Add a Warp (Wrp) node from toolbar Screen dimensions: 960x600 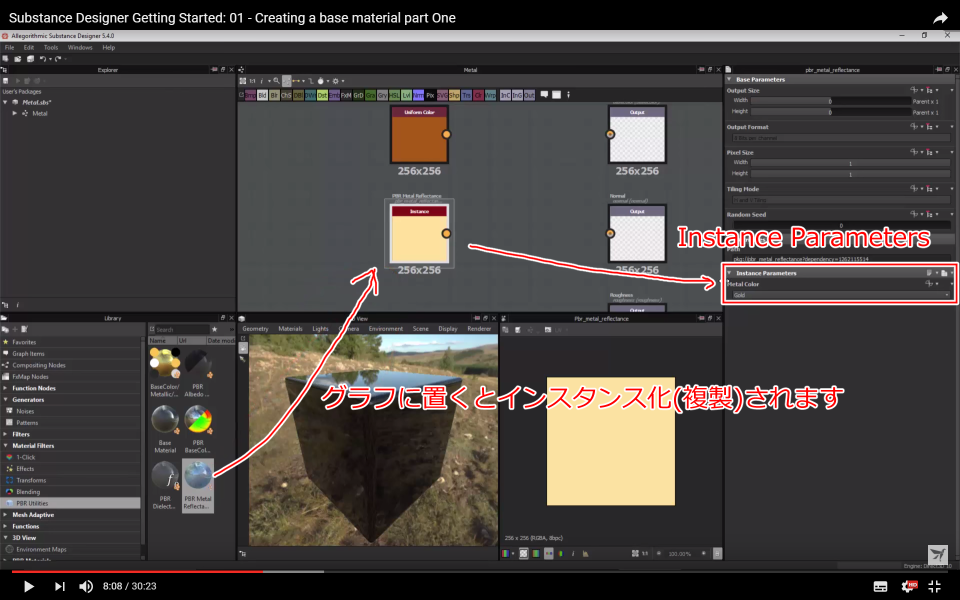pyautogui.click(x=490, y=96)
